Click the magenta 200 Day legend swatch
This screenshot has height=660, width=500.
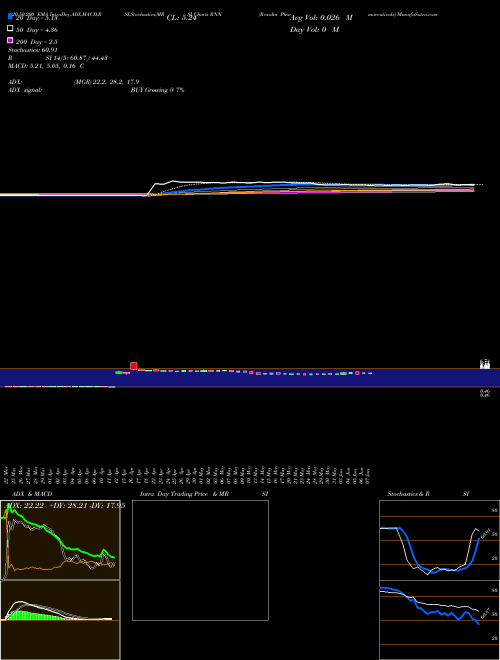pyautogui.click(x=10, y=40)
